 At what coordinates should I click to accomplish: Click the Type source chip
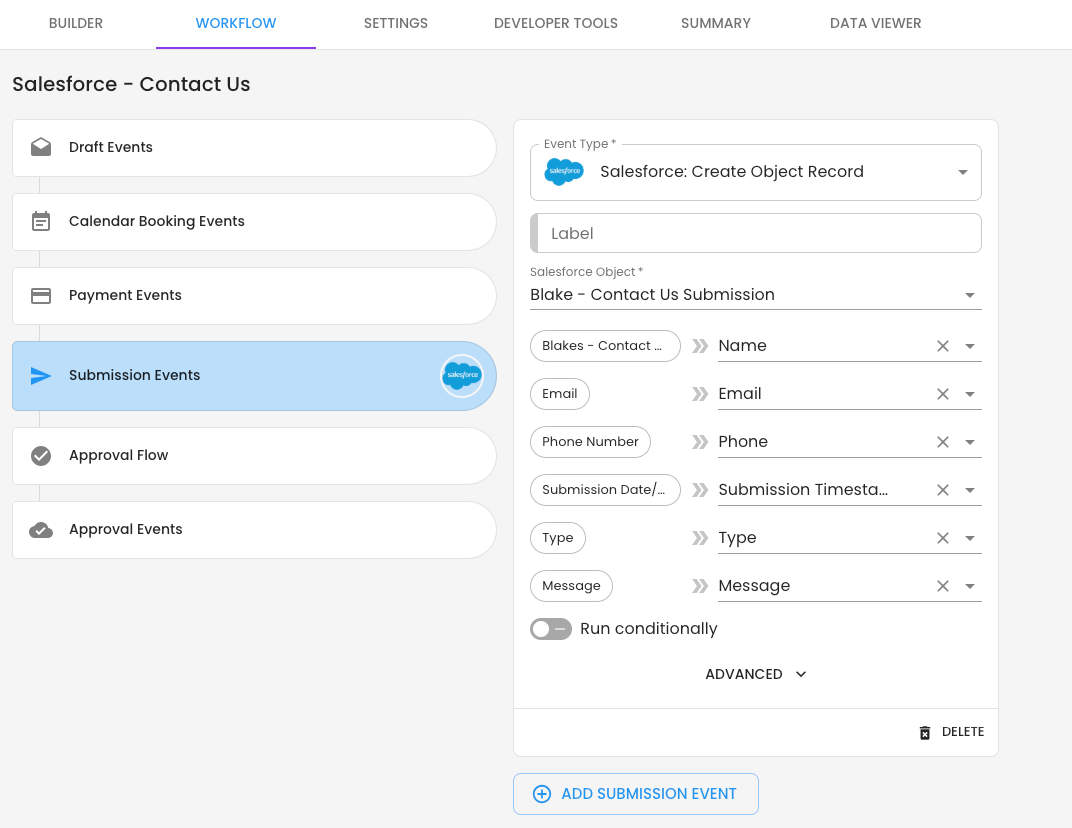tap(558, 538)
